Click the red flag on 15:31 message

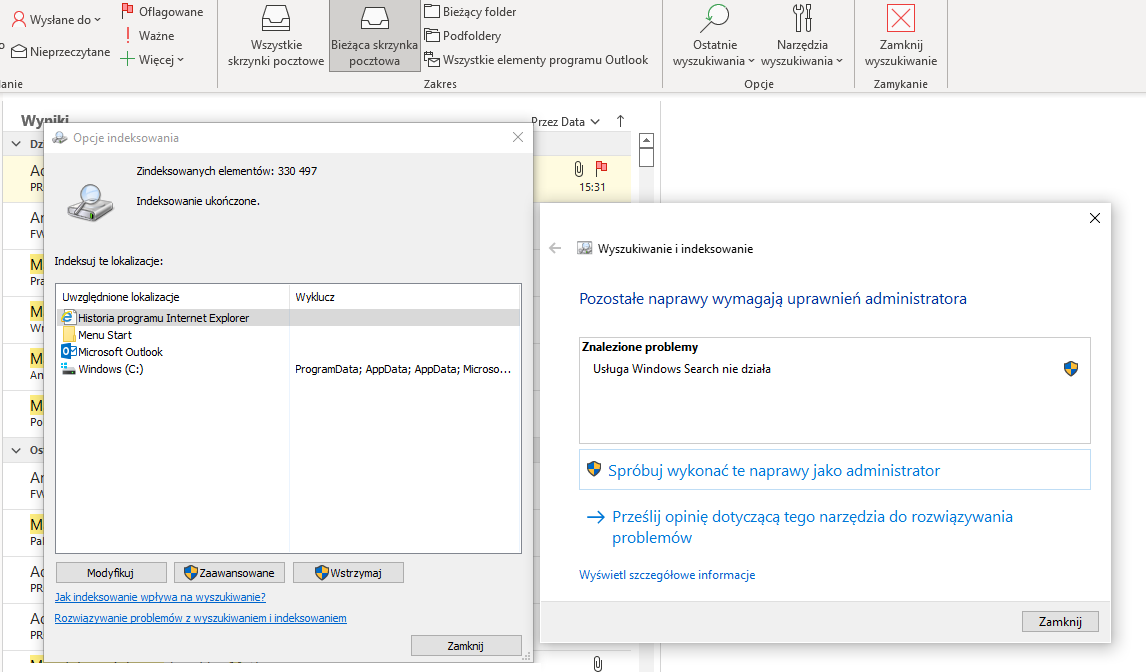(601, 169)
